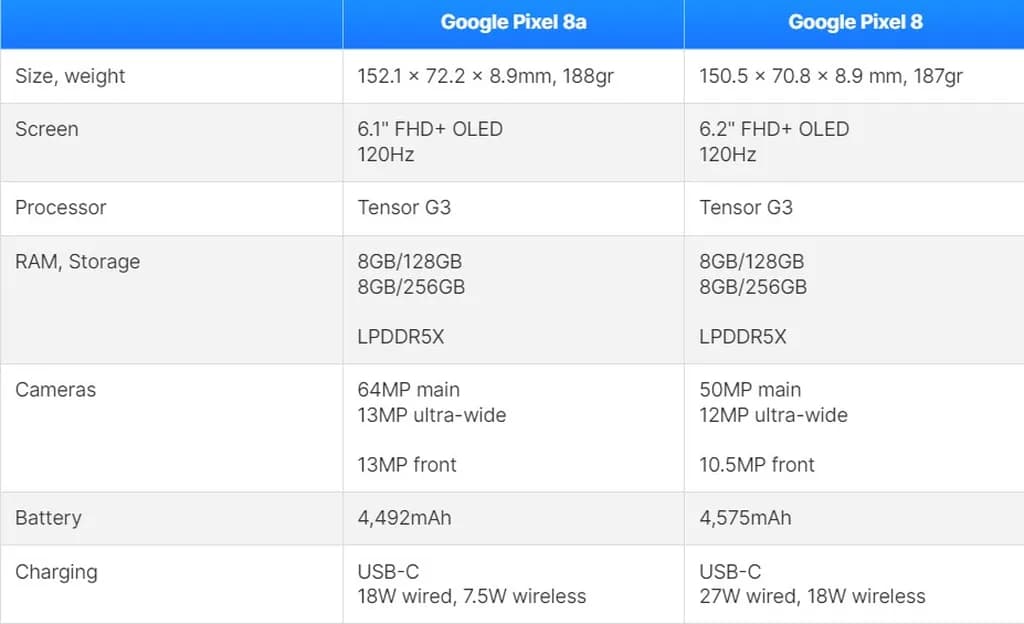The width and height of the screenshot is (1024, 624).
Task: Select the 6.2" FHD+ OLED screen text
Action: pyautogui.click(x=774, y=129)
